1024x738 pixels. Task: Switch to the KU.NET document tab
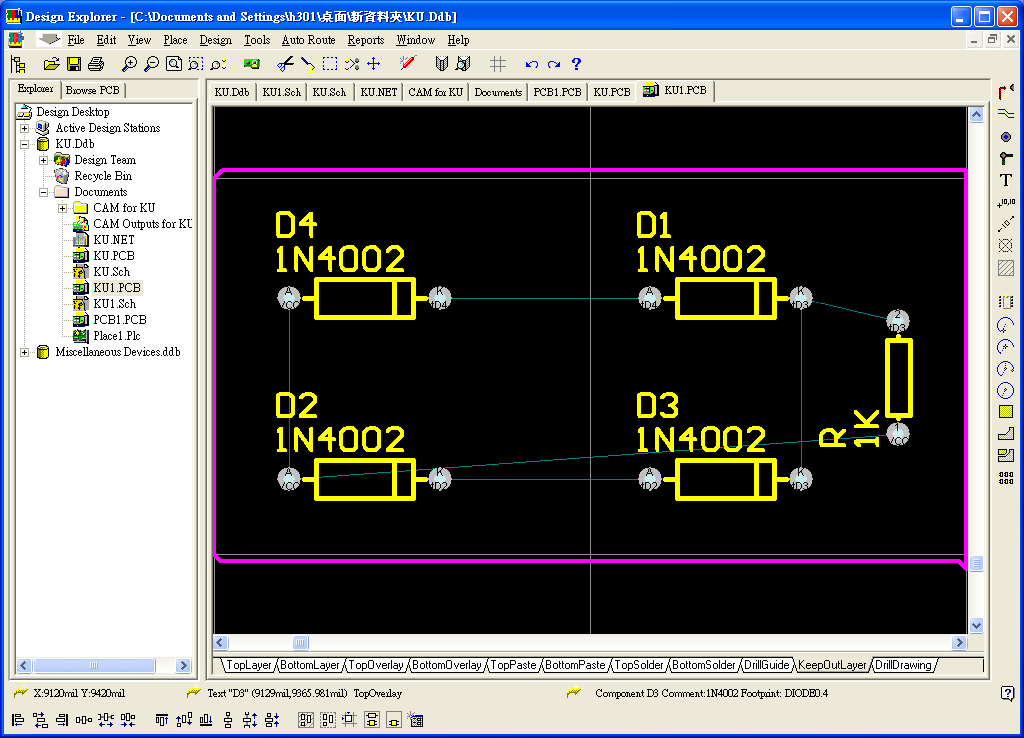coord(379,92)
